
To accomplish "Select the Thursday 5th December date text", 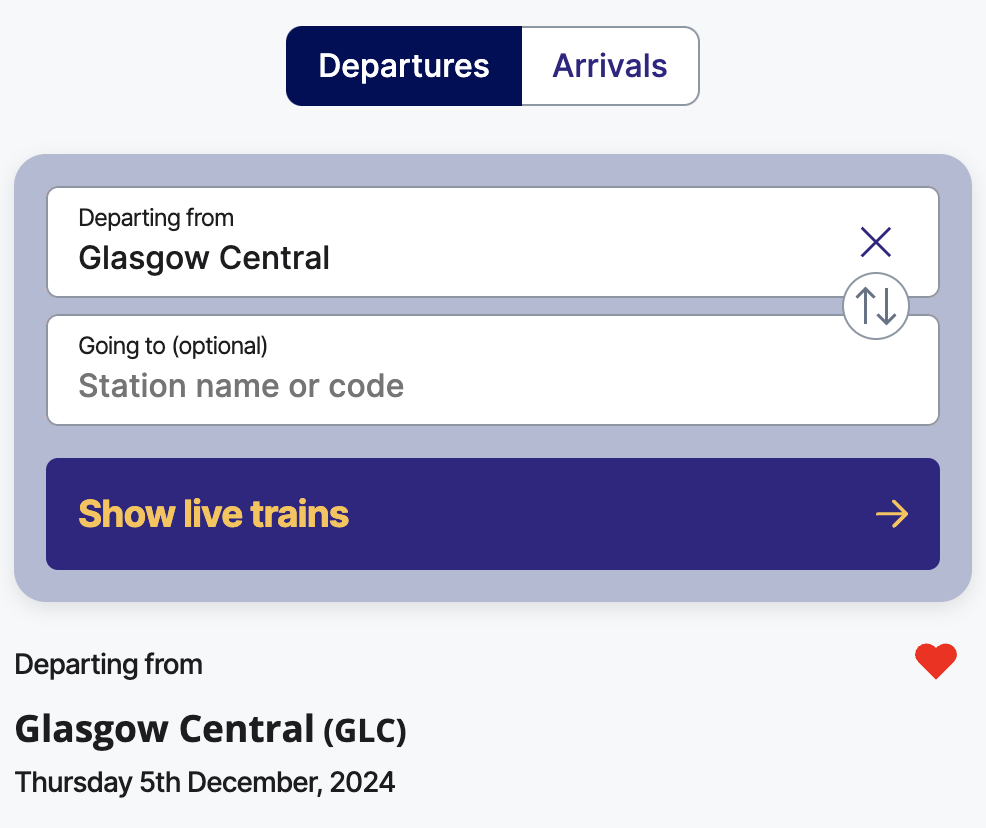I will (205, 782).
